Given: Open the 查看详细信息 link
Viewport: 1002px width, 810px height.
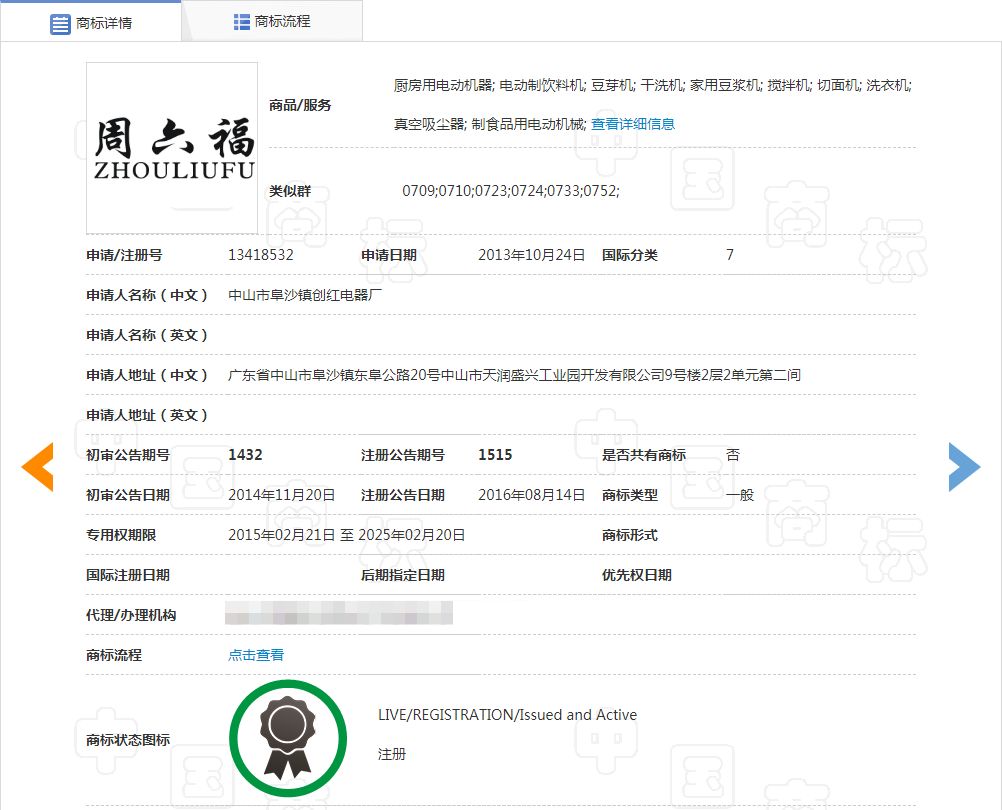Looking at the screenshot, I should click(x=633, y=124).
